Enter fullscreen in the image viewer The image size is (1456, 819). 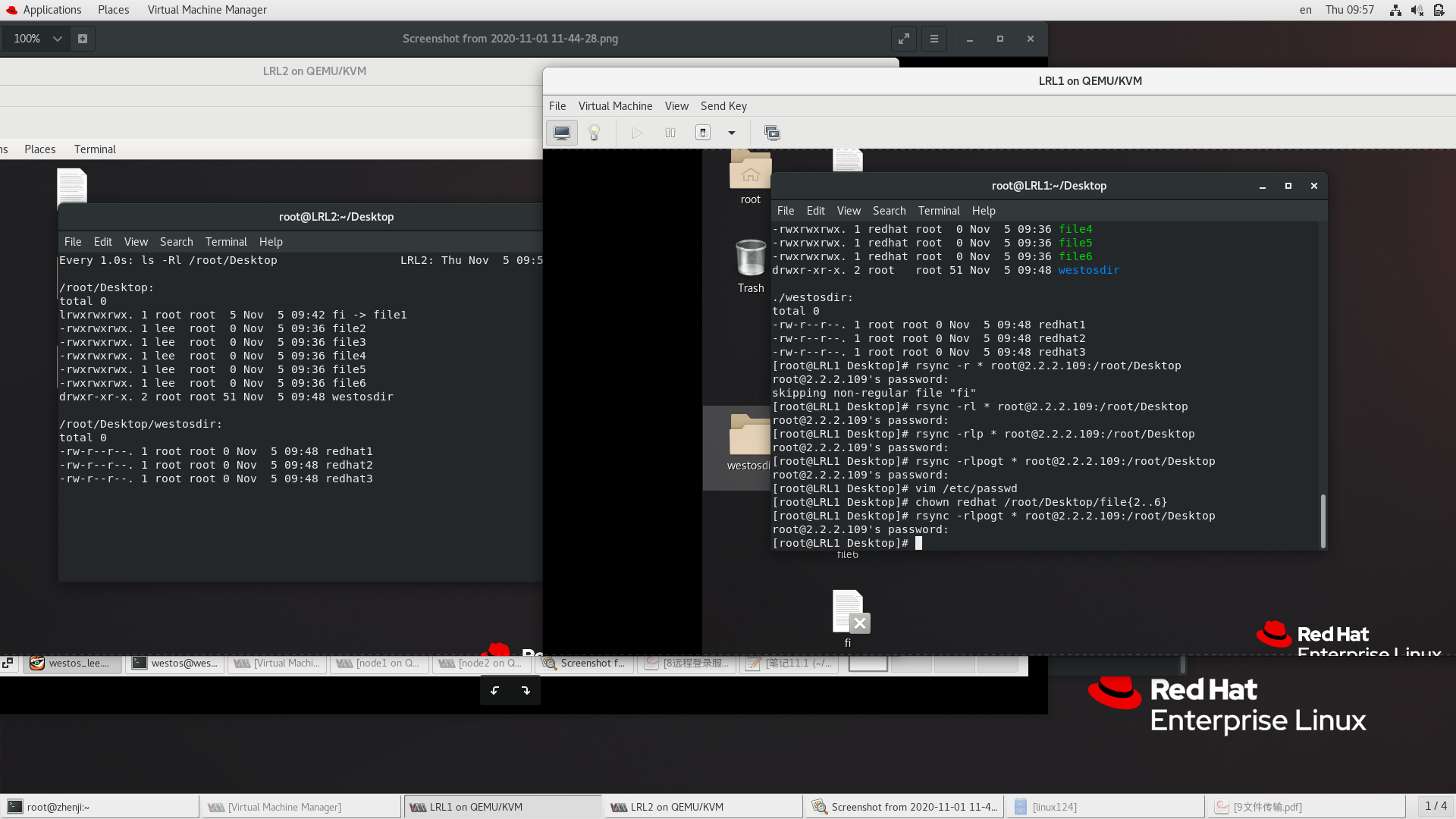(x=904, y=39)
